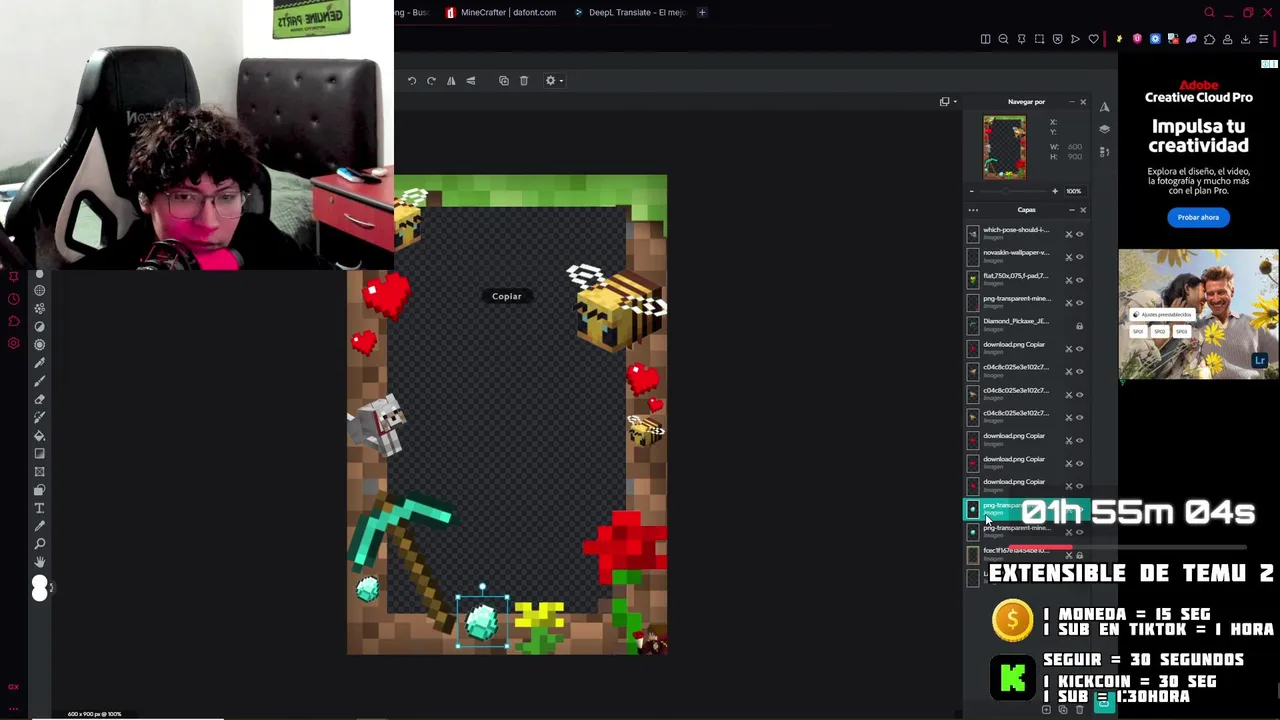Viewport: 1280px width, 720px height.
Task: Click the Undo arrow in the top toolbar
Action: 411,81
